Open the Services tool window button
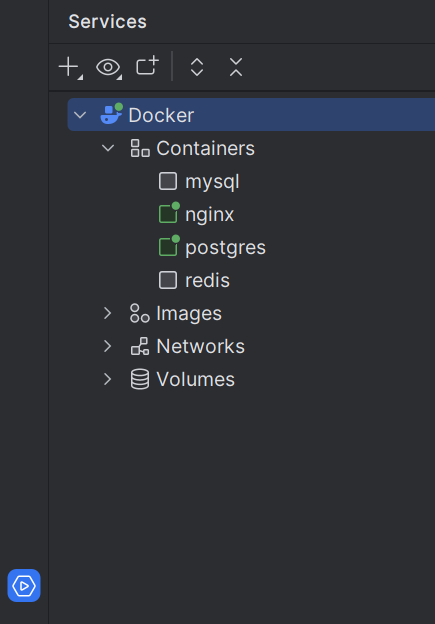Image resolution: width=435 pixels, height=624 pixels. [x=24, y=585]
